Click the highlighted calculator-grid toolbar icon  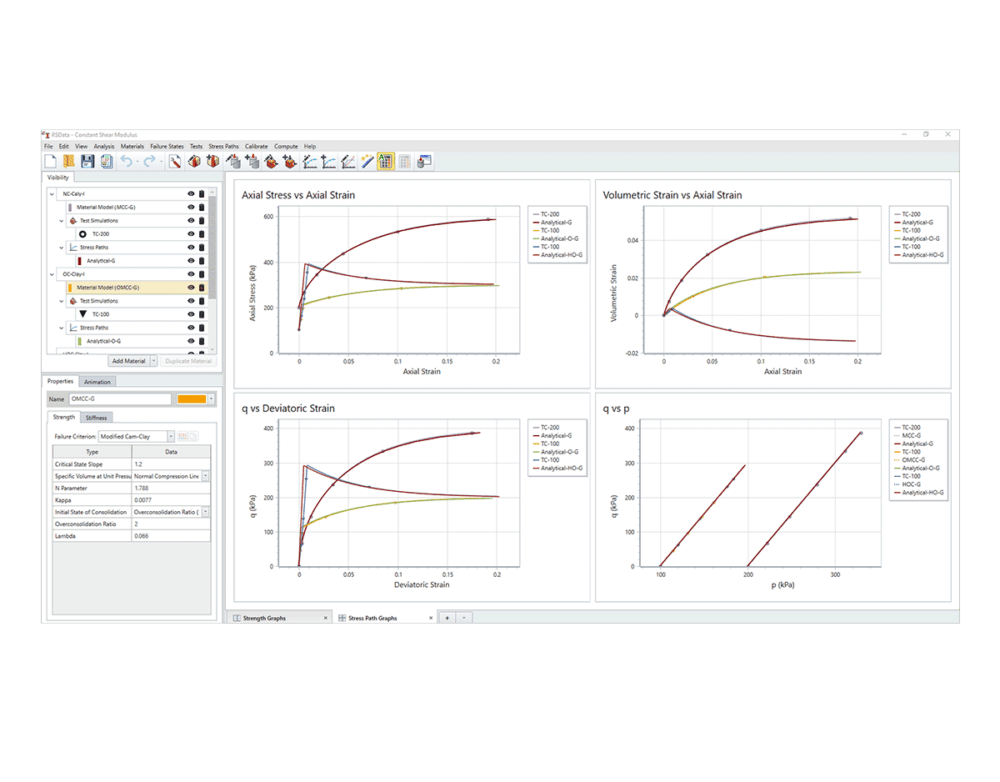point(385,161)
